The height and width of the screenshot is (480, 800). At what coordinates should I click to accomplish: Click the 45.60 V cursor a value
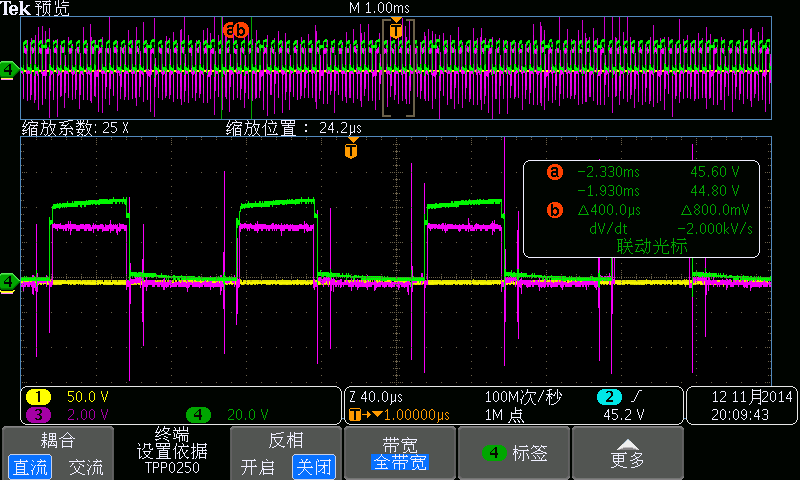(715, 172)
